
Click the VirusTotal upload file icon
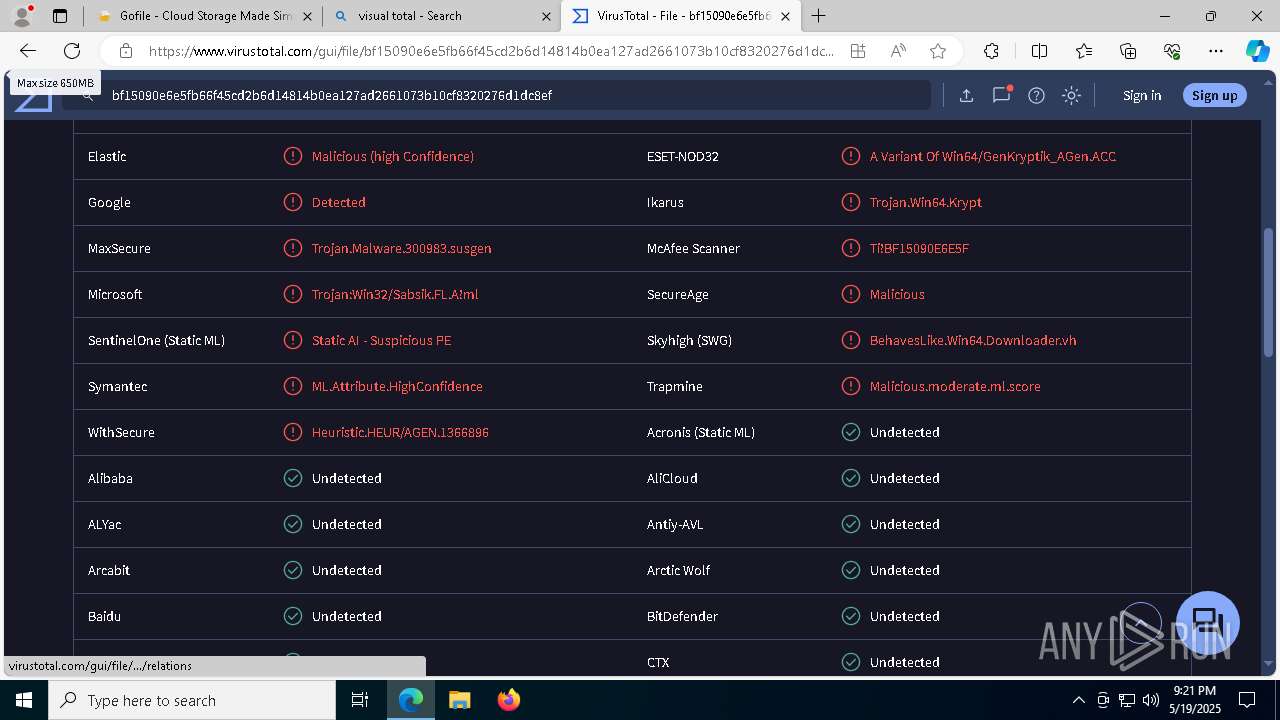(x=966, y=95)
